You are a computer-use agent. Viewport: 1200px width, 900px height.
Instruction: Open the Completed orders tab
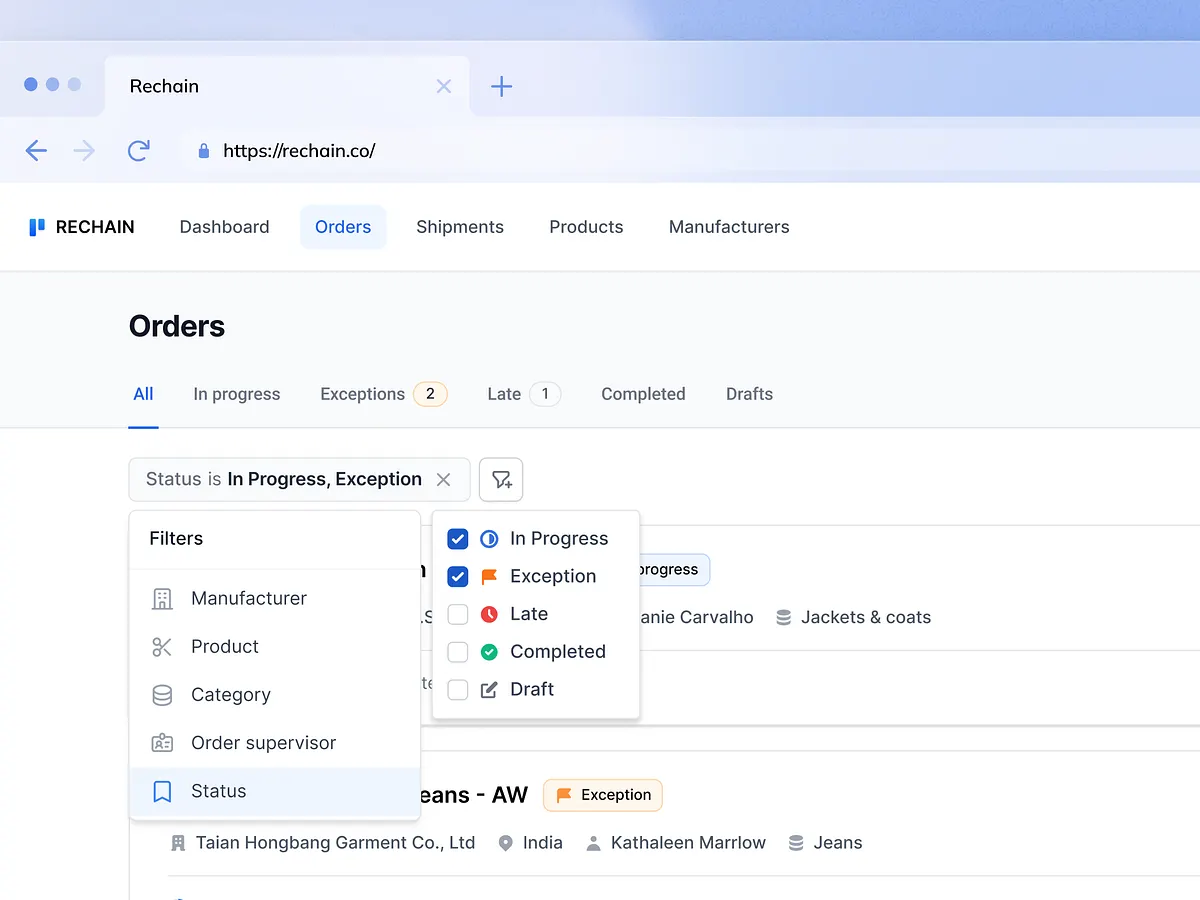coord(643,394)
